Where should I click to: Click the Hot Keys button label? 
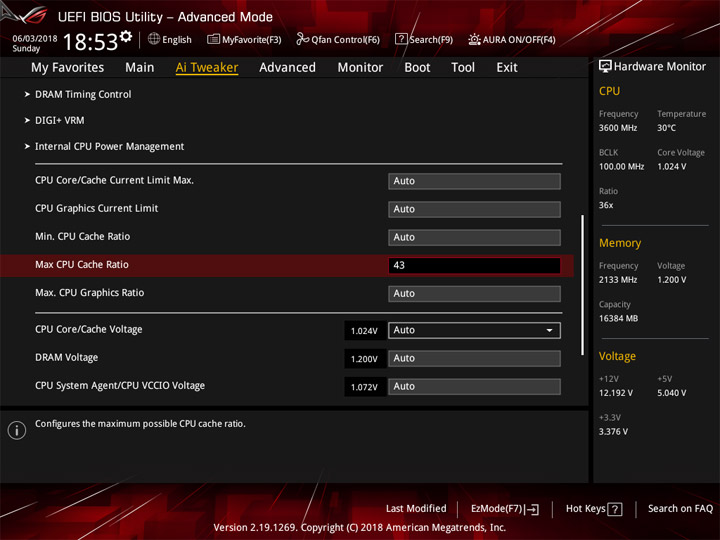[585, 509]
